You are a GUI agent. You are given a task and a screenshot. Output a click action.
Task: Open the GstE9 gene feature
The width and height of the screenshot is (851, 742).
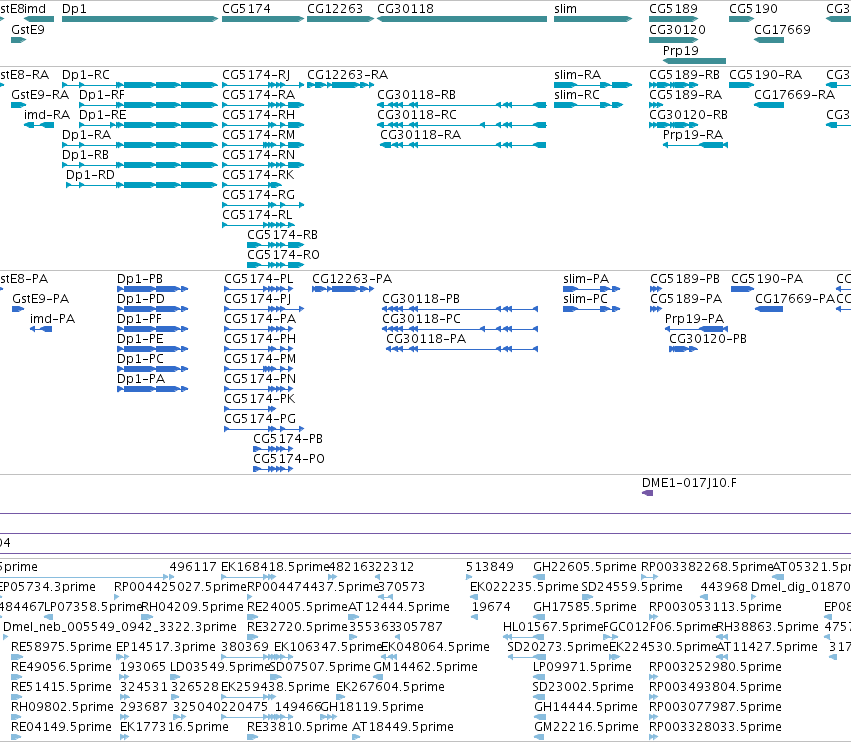click(18, 40)
